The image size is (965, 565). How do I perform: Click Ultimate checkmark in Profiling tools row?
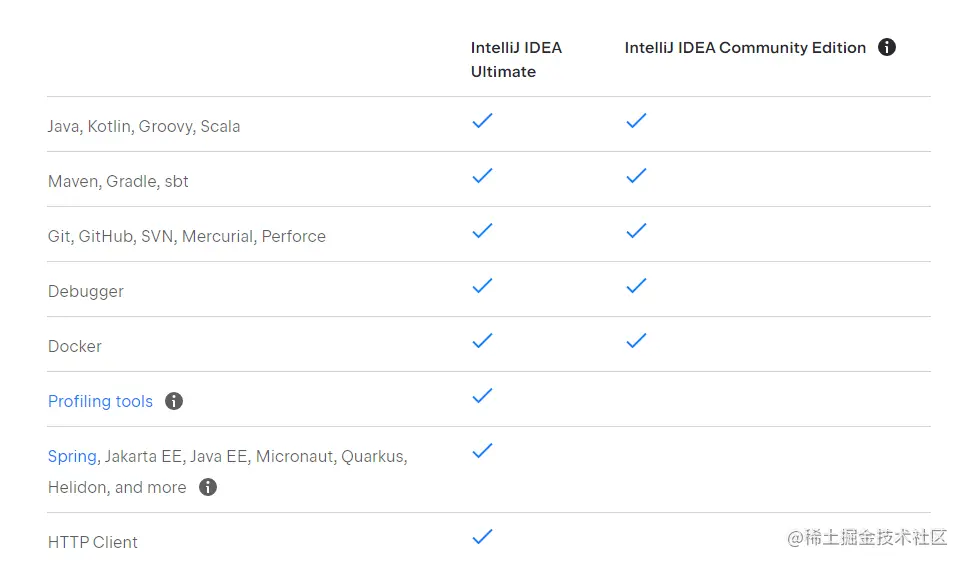482,396
